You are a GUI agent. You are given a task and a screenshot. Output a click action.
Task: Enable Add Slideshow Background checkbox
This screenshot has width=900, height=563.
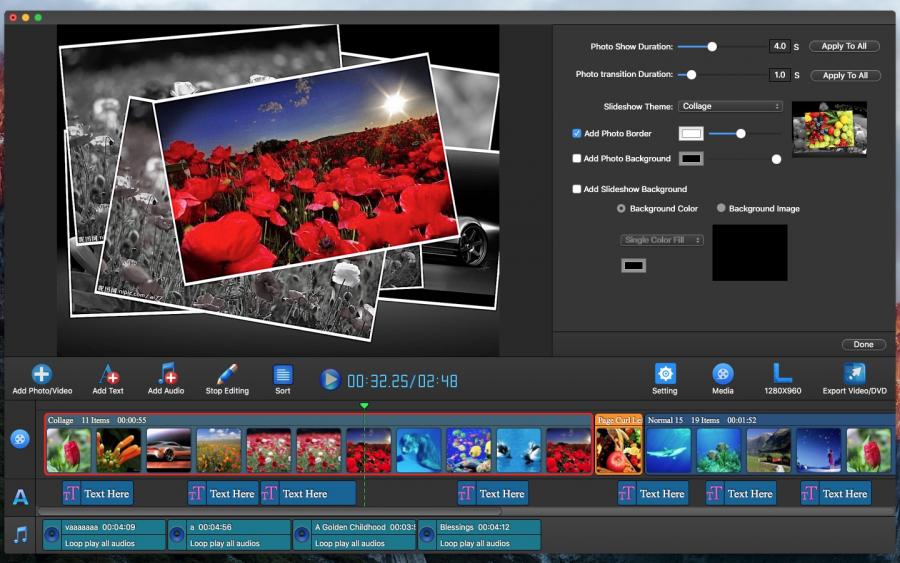click(577, 189)
